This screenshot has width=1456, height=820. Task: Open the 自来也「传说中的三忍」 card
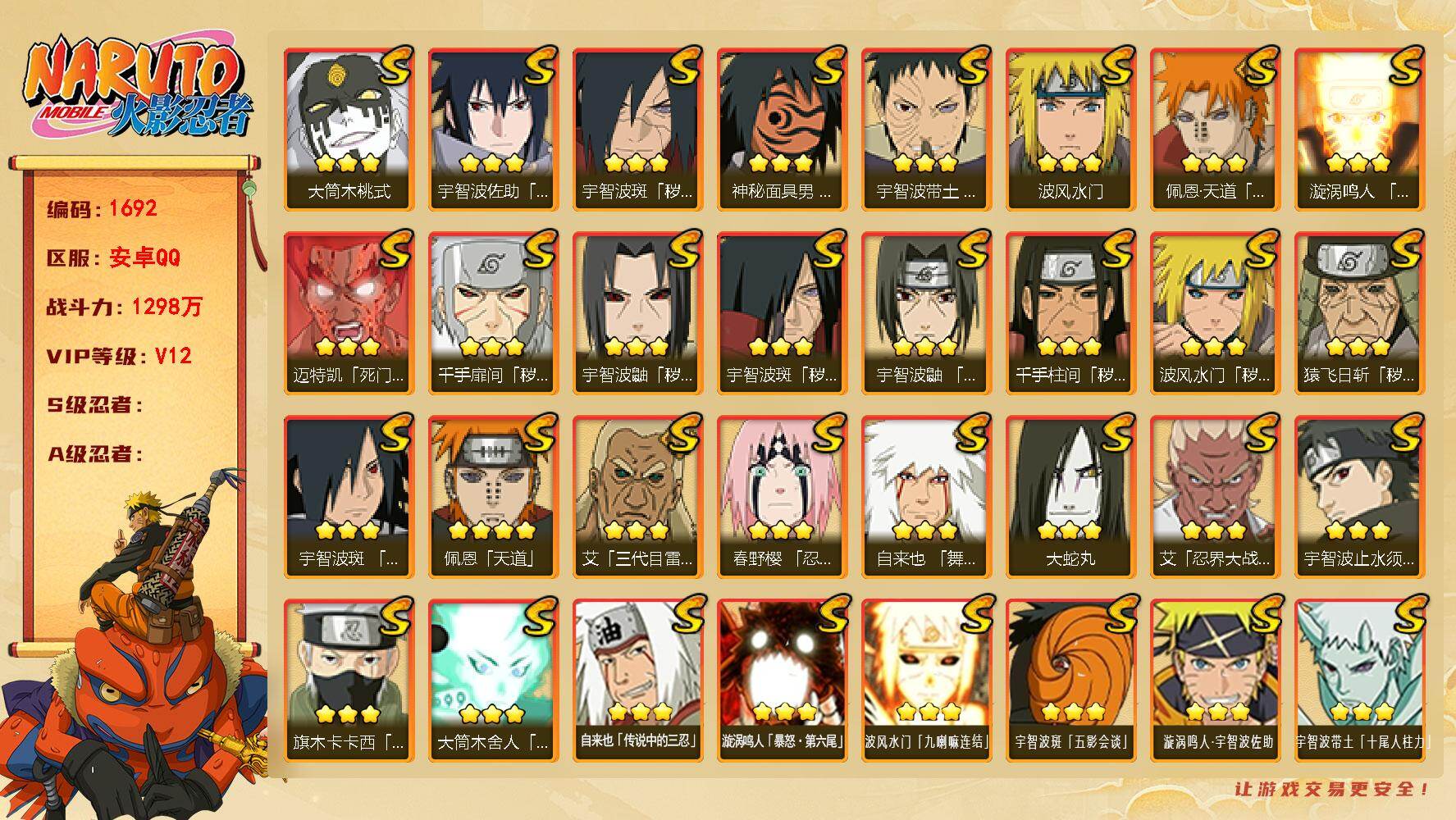[x=637, y=681]
